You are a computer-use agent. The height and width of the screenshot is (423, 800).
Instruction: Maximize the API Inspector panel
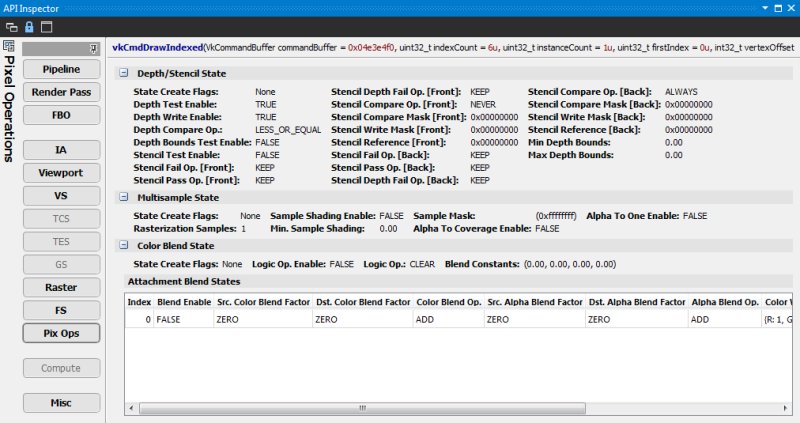point(778,7)
